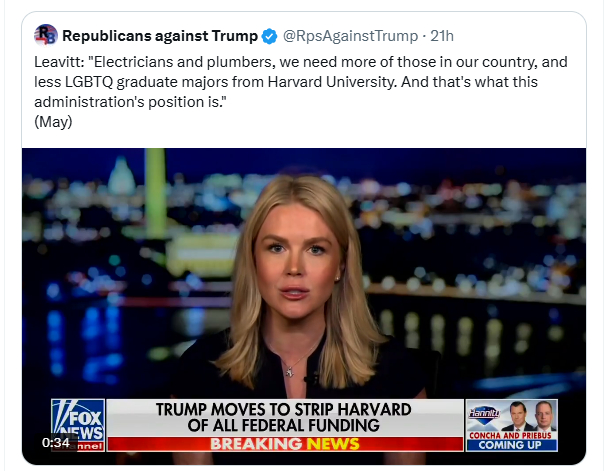
Task: Open the Republicans against Trump profile name
Action: tap(159, 37)
